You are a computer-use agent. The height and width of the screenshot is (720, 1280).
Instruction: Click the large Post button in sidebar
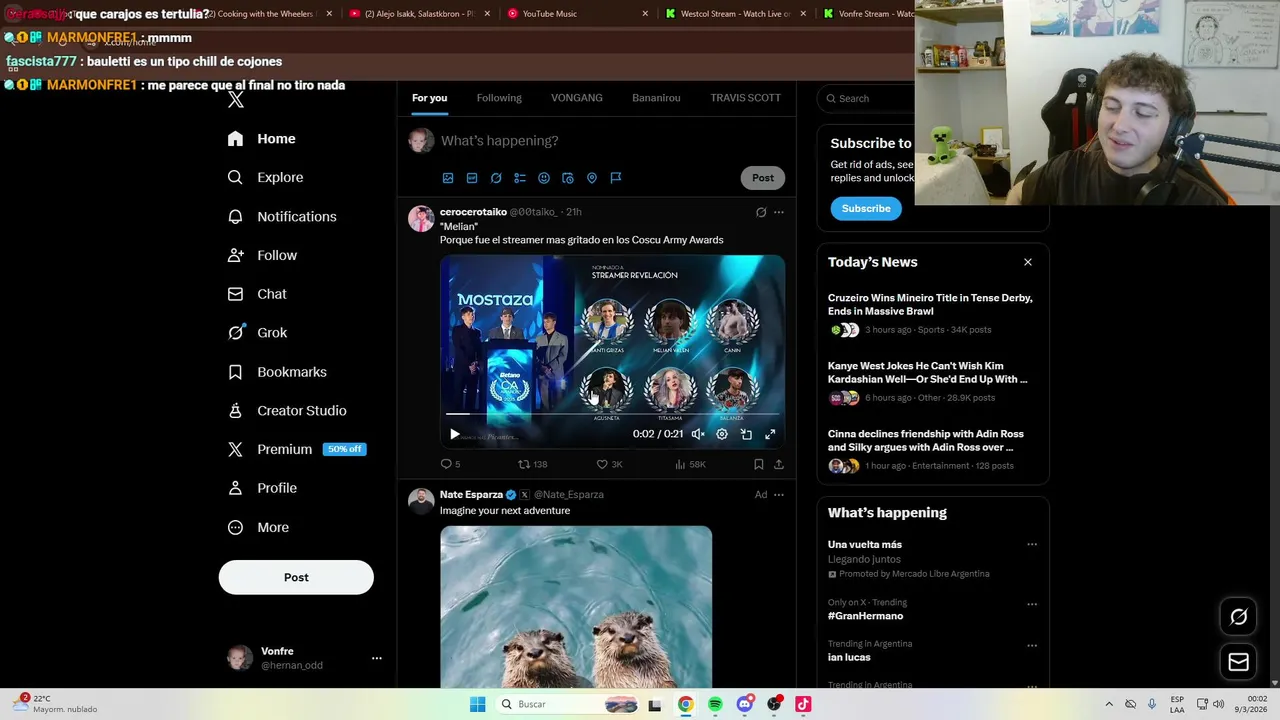[296, 577]
